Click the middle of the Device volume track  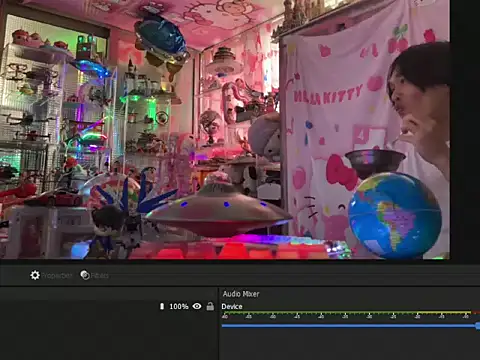point(349,326)
